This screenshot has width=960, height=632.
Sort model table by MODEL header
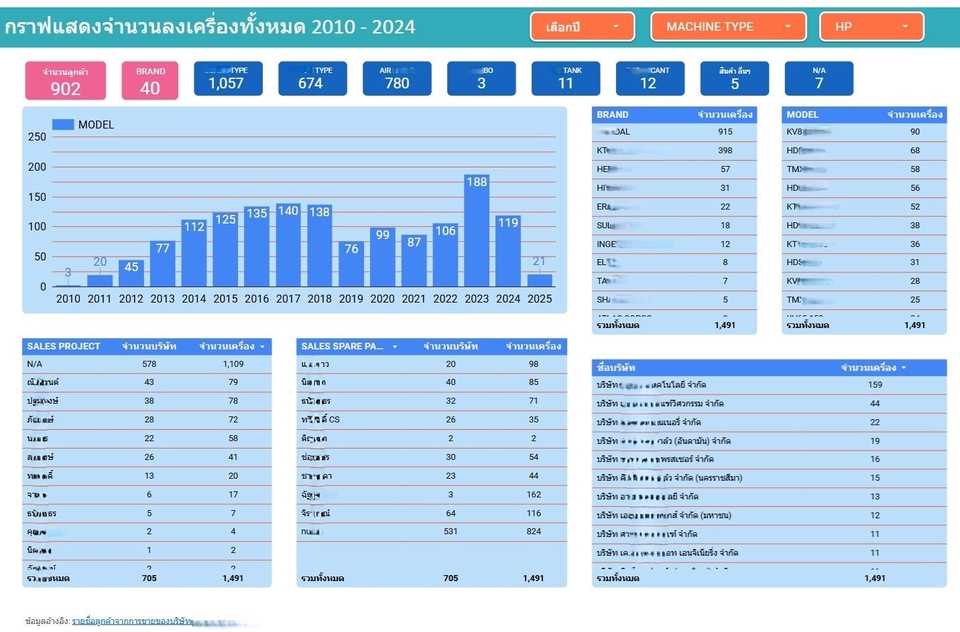802,115
